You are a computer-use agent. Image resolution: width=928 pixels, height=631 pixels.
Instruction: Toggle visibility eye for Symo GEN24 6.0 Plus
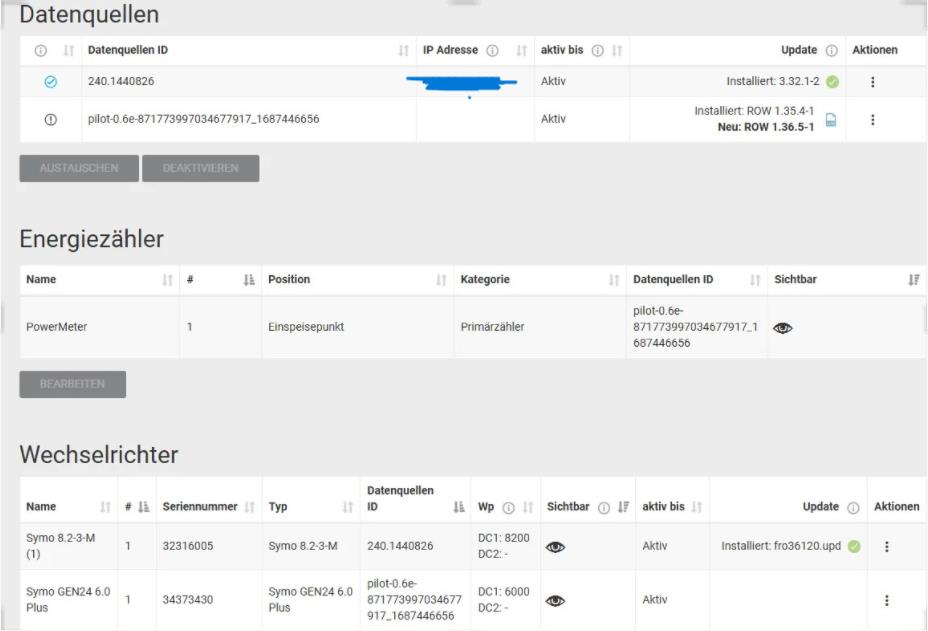click(x=556, y=600)
